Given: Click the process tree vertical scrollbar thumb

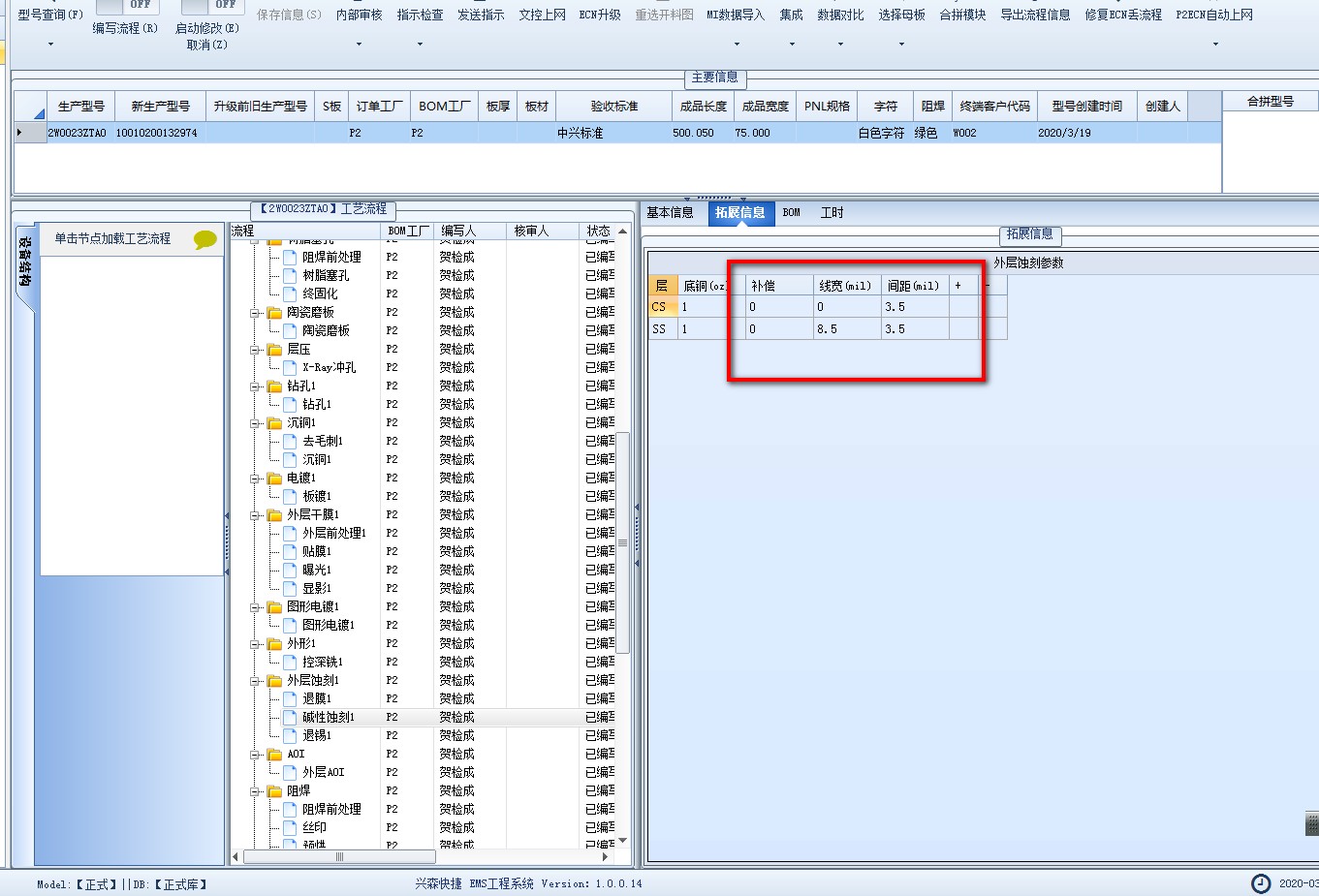Looking at the screenshot, I should click(x=623, y=542).
